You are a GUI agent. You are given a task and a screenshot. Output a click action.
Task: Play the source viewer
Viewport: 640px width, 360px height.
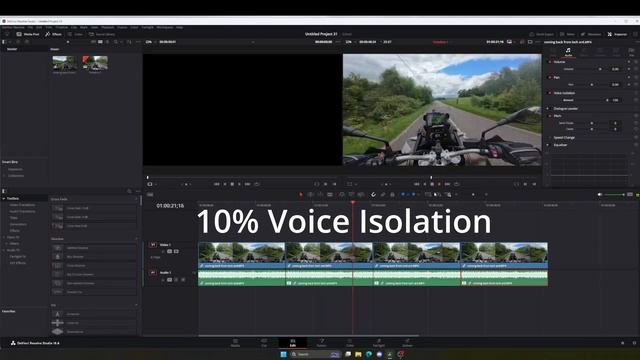click(x=239, y=184)
